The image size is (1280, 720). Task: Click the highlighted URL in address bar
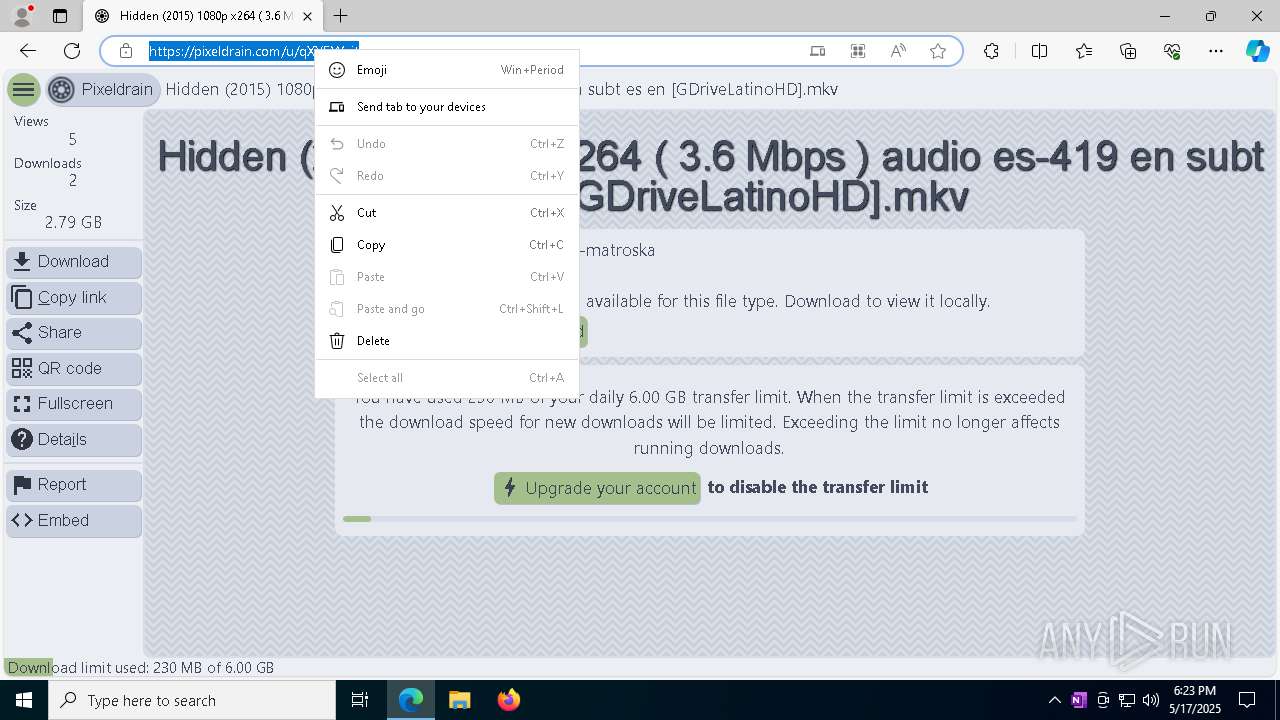254,51
